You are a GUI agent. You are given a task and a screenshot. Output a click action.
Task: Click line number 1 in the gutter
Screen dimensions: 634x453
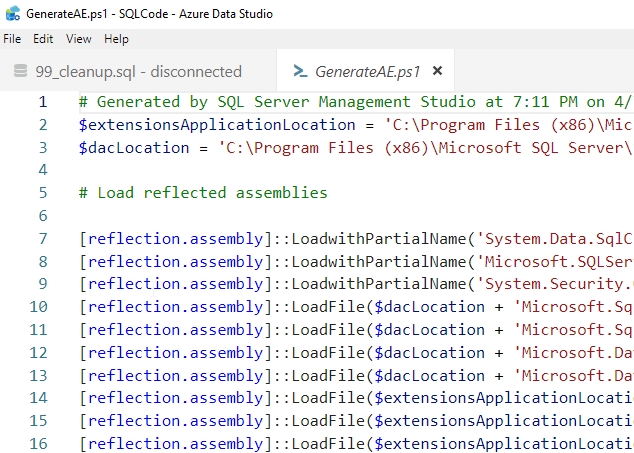[x=42, y=102]
